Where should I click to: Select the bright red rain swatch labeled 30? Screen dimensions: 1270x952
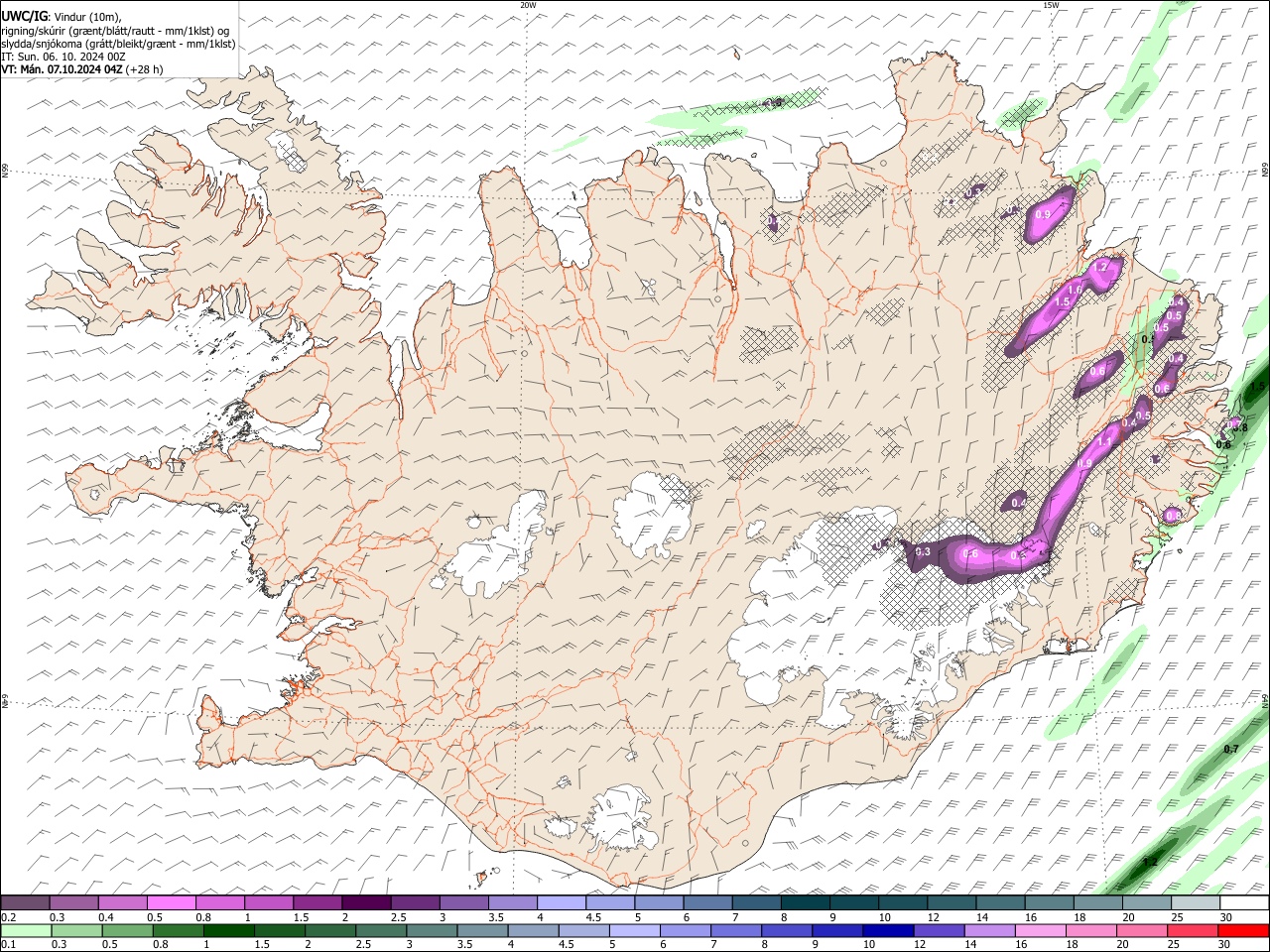click(1244, 930)
